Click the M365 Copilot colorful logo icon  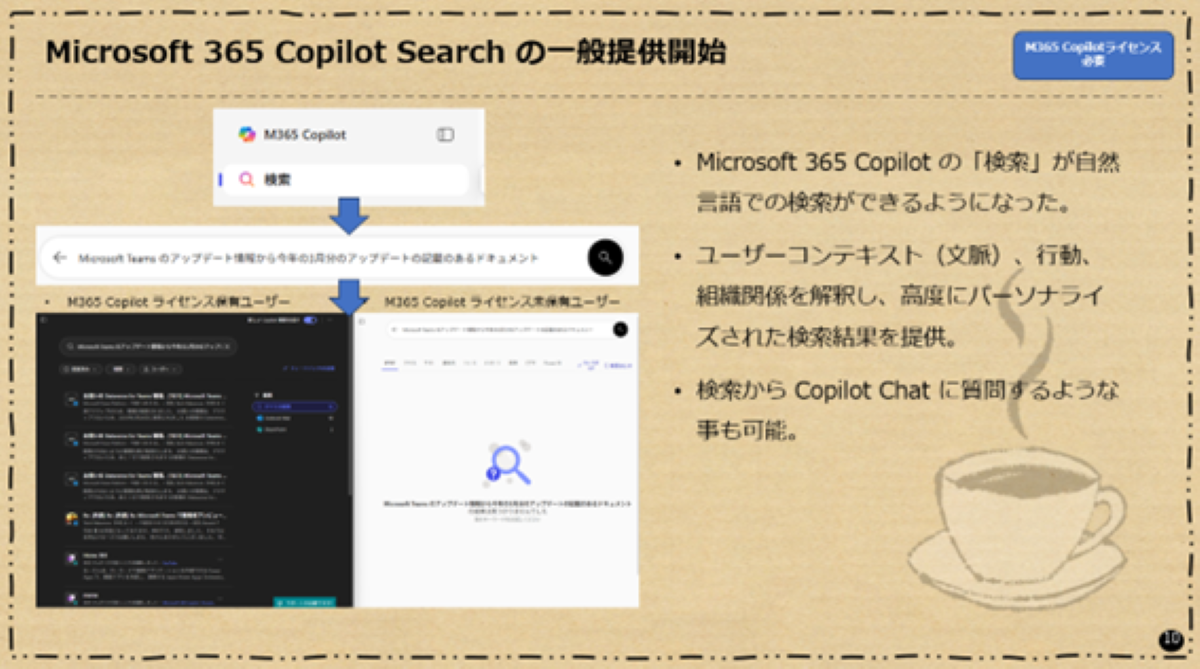point(247,134)
